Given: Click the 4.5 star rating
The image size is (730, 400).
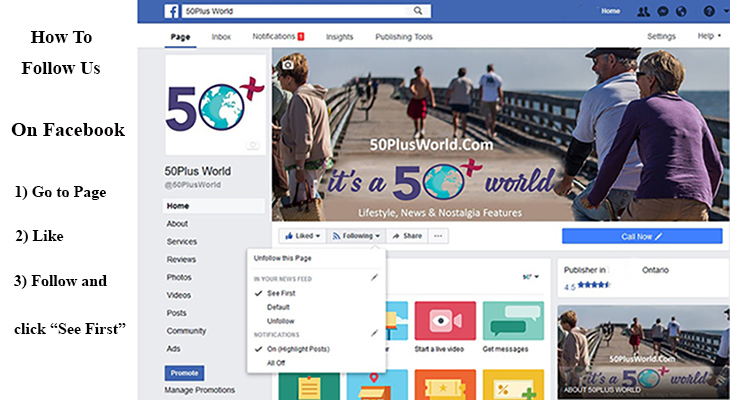Looking at the screenshot, I should pos(587,286).
